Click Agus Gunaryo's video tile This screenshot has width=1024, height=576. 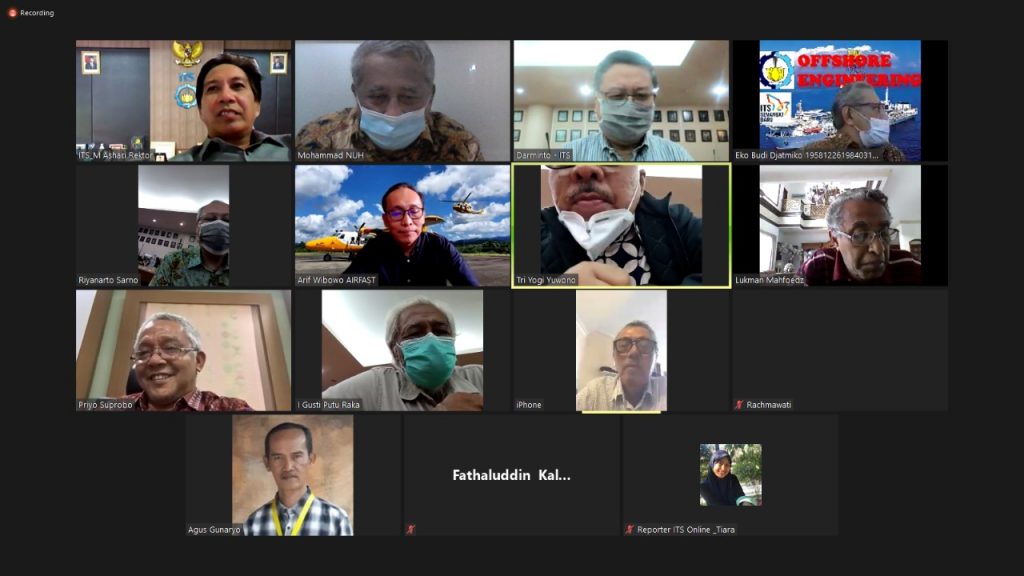pyautogui.click(x=293, y=474)
